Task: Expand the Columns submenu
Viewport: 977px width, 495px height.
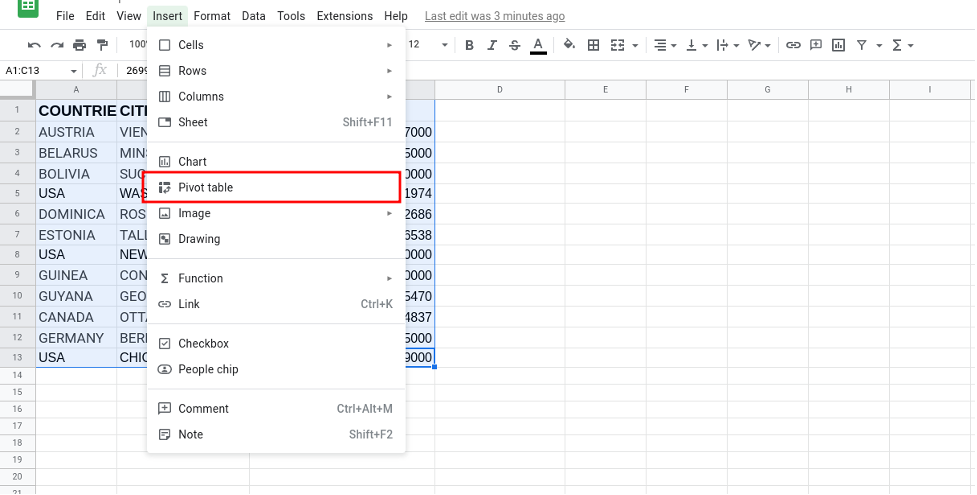Action: pyautogui.click(x=276, y=97)
